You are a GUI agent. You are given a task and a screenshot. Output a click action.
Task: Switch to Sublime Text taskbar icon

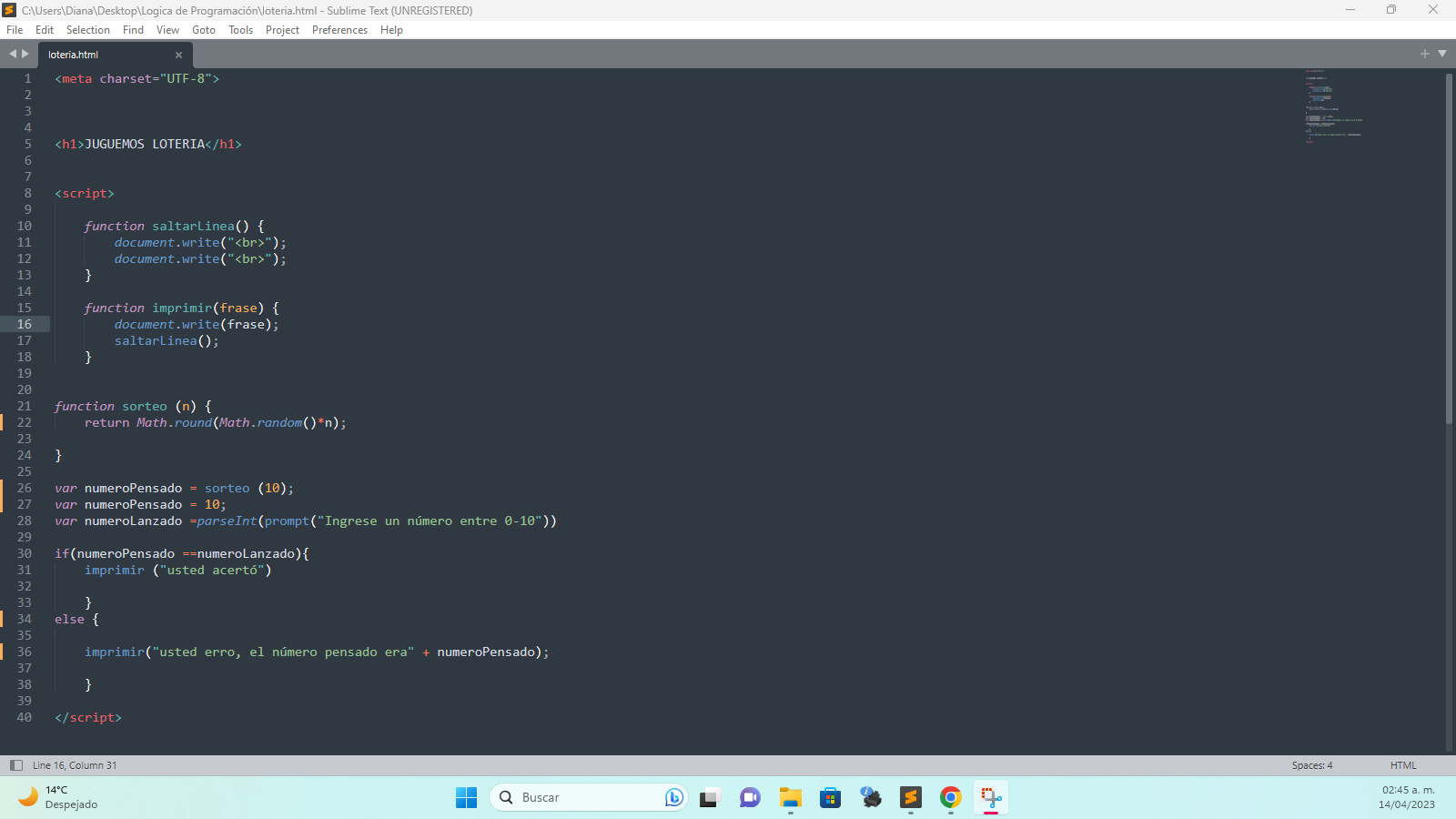coord(911,798)
